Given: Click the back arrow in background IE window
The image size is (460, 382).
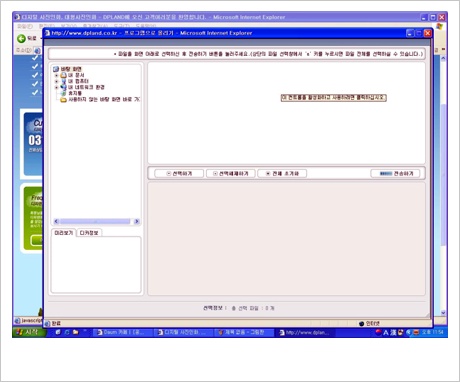Looking at the screenshot, I should [x=21, y=39].
